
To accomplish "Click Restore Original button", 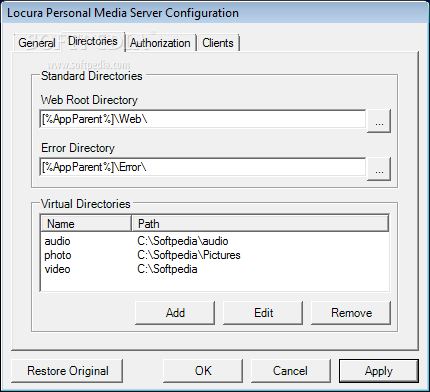I will pyautogui.click(x=67, y=371).
